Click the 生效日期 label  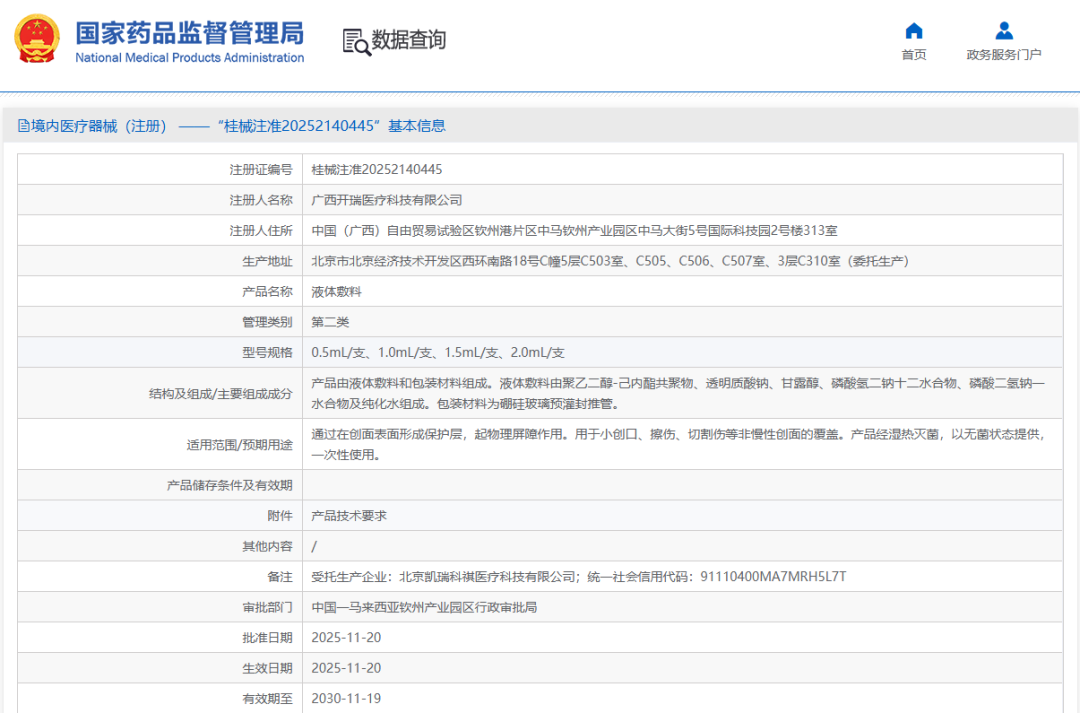pos(267,668)
